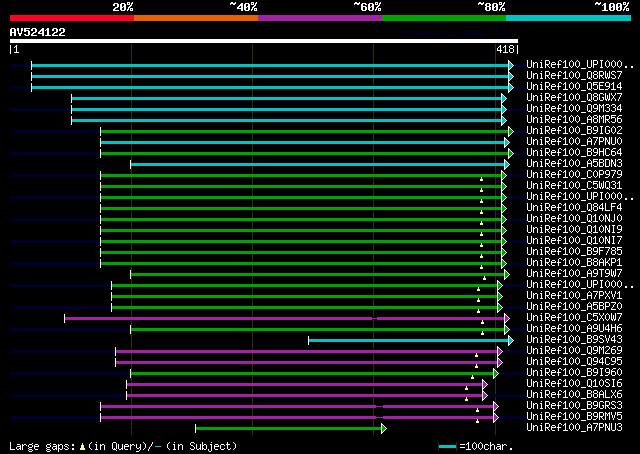Select the UniRef100_A9T9W7 label
Viewport: 640px width, 454px height.
pos(574,274)
